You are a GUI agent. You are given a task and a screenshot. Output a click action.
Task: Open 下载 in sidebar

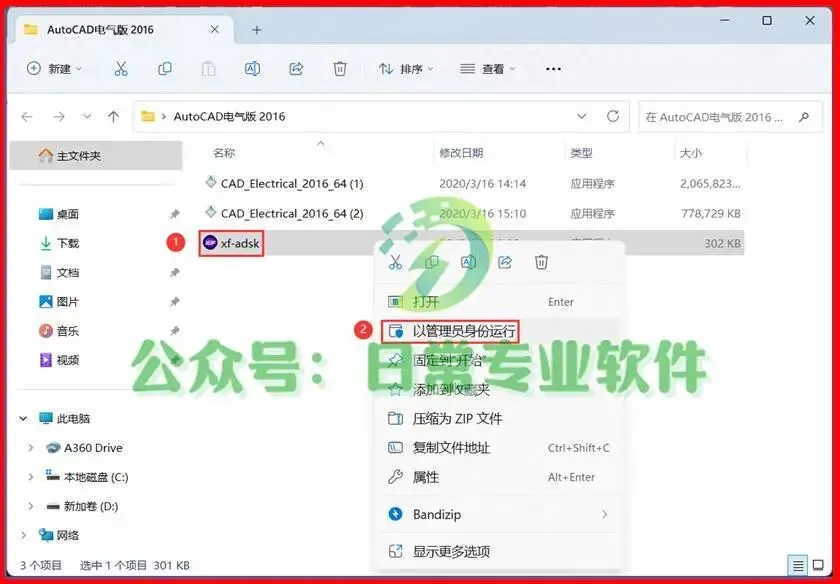pyautogui.click(x=68, y=243)
